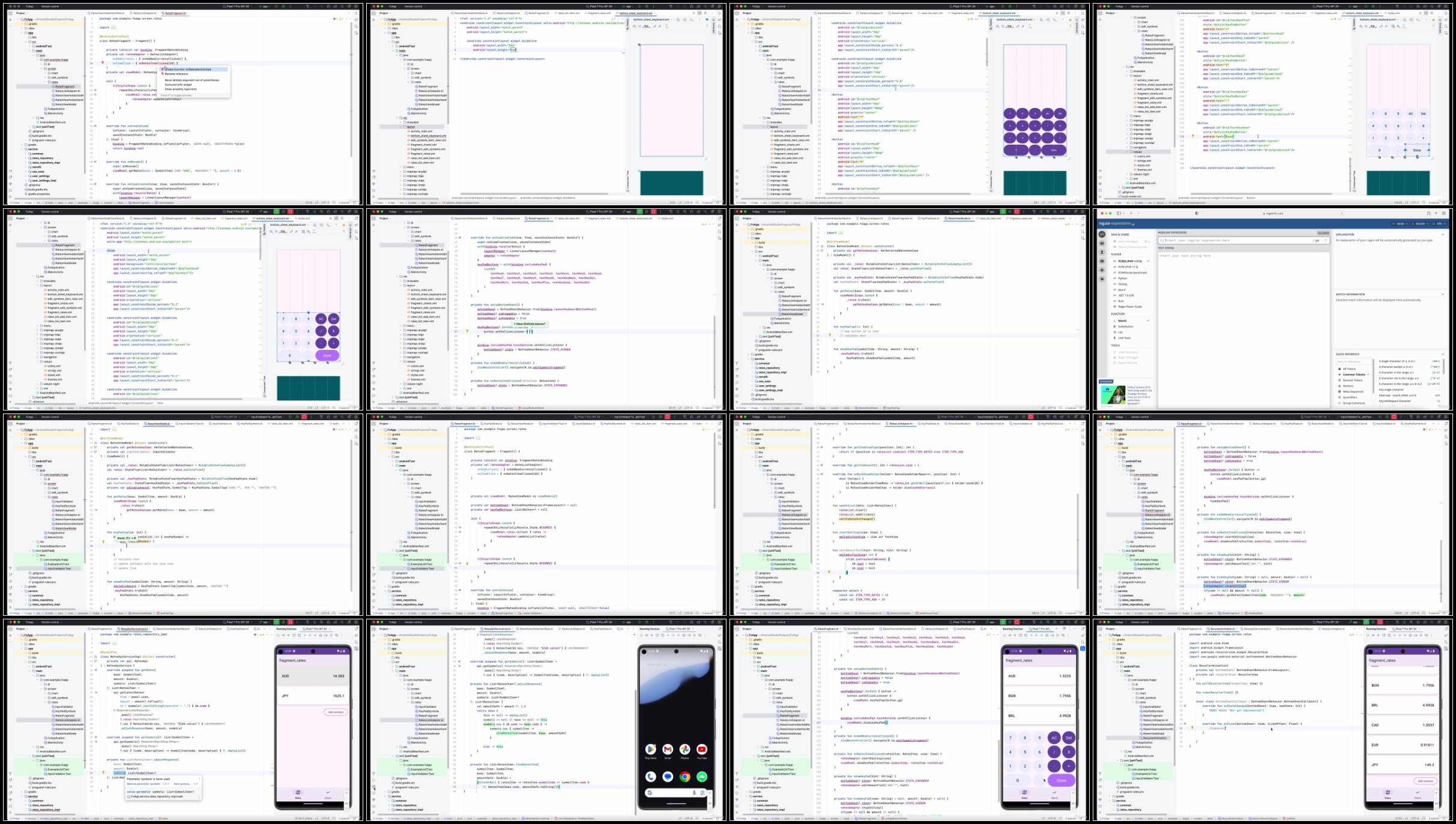Click the regular expression input field in regex101

coord(1244,240)
